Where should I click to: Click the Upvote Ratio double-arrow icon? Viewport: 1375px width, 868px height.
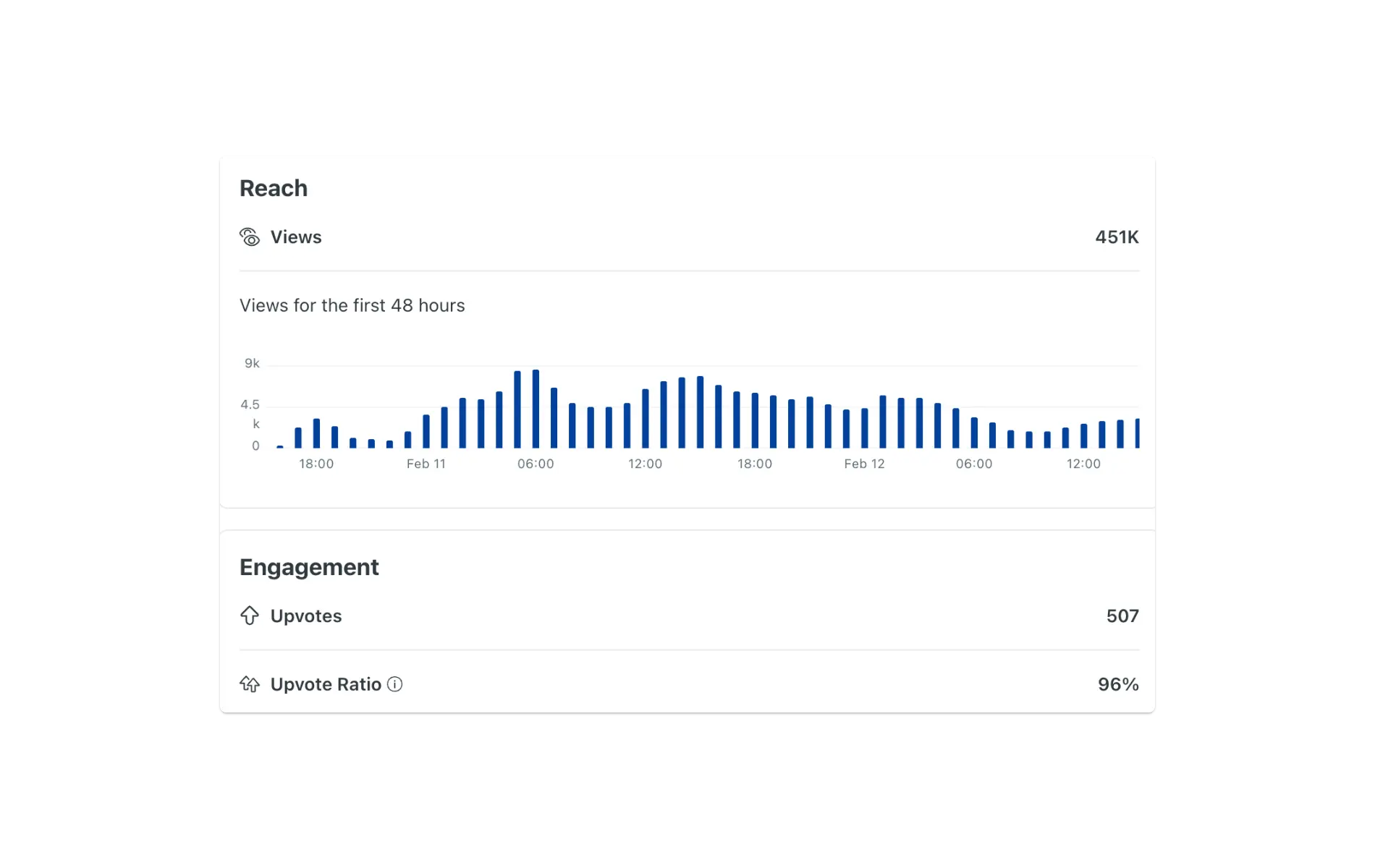[249, 684]
